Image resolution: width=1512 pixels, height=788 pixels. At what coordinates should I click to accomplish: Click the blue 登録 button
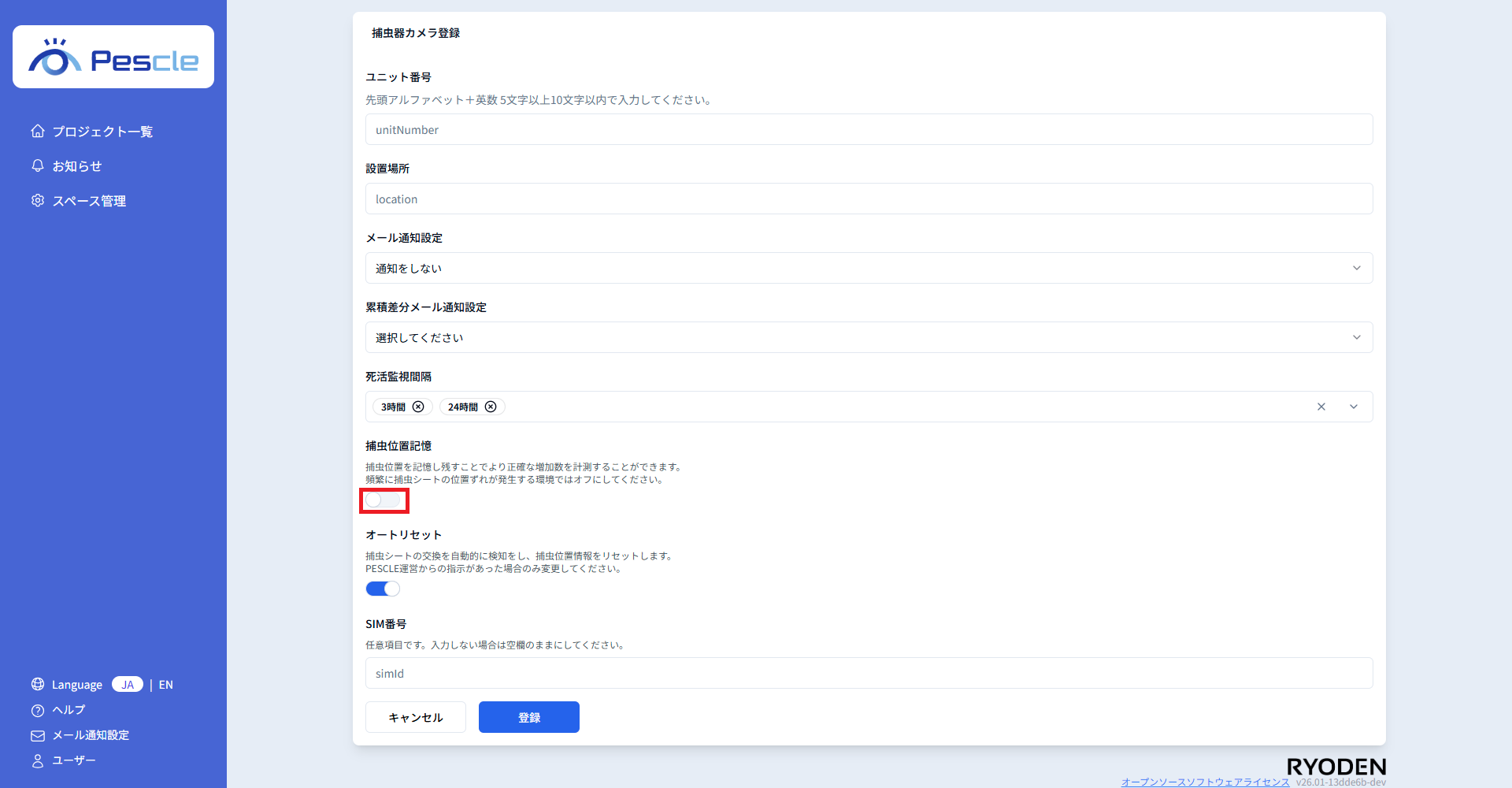(x=529, y=717)
